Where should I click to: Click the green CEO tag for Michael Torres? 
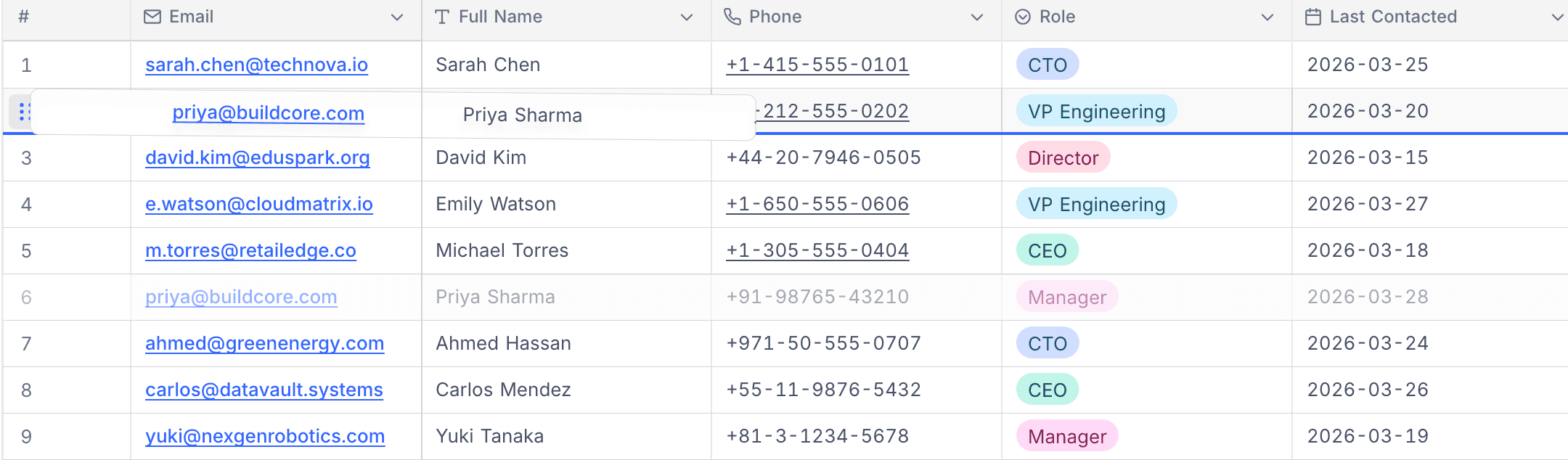[1048, 250]
